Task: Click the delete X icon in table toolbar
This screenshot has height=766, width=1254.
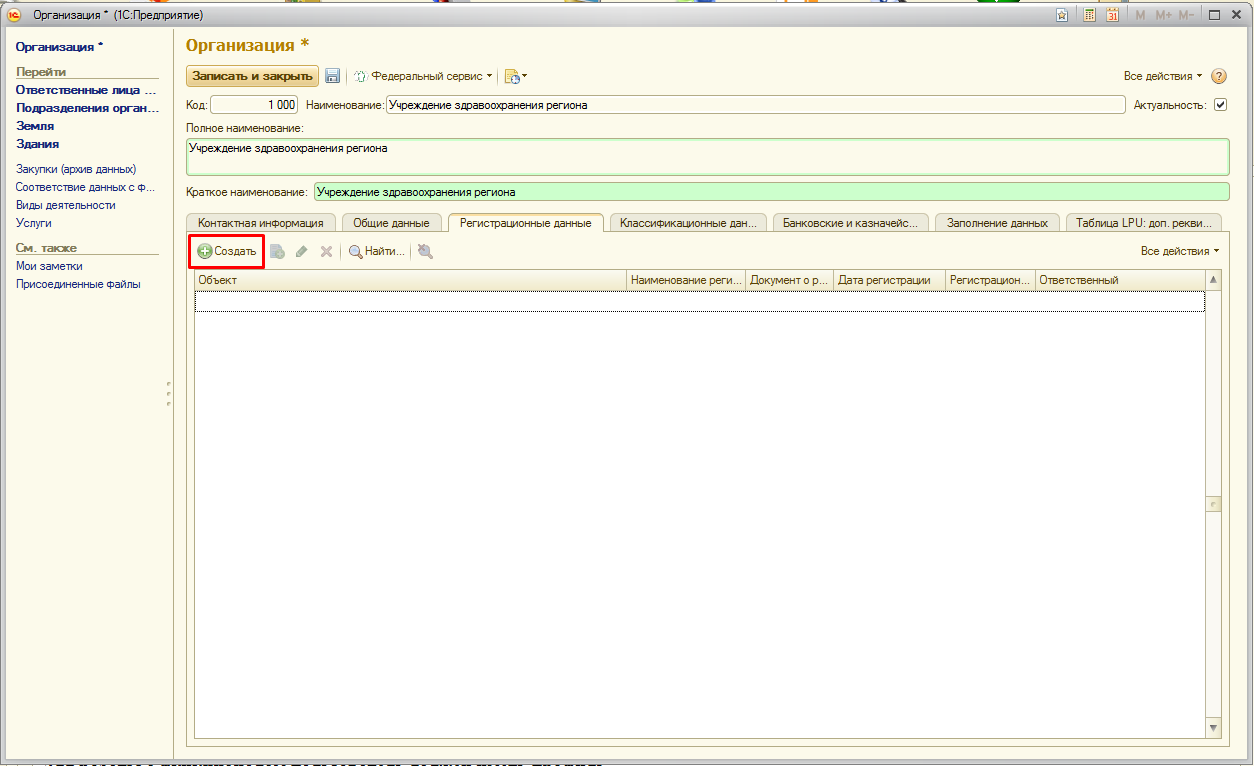Action: [x=326, y=252]
